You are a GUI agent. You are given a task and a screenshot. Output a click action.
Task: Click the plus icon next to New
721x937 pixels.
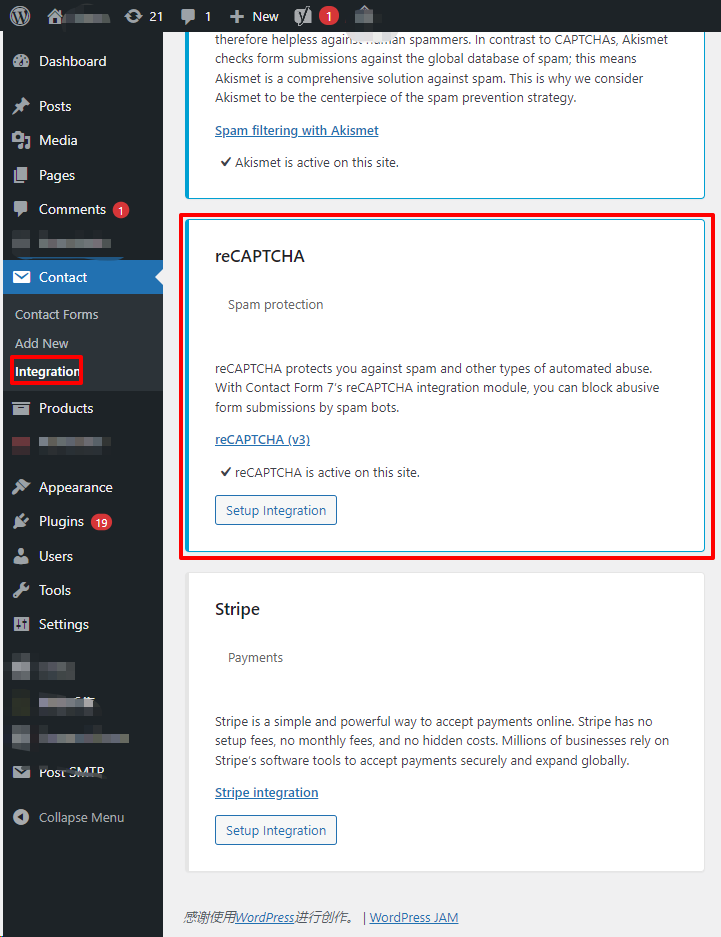237,17
